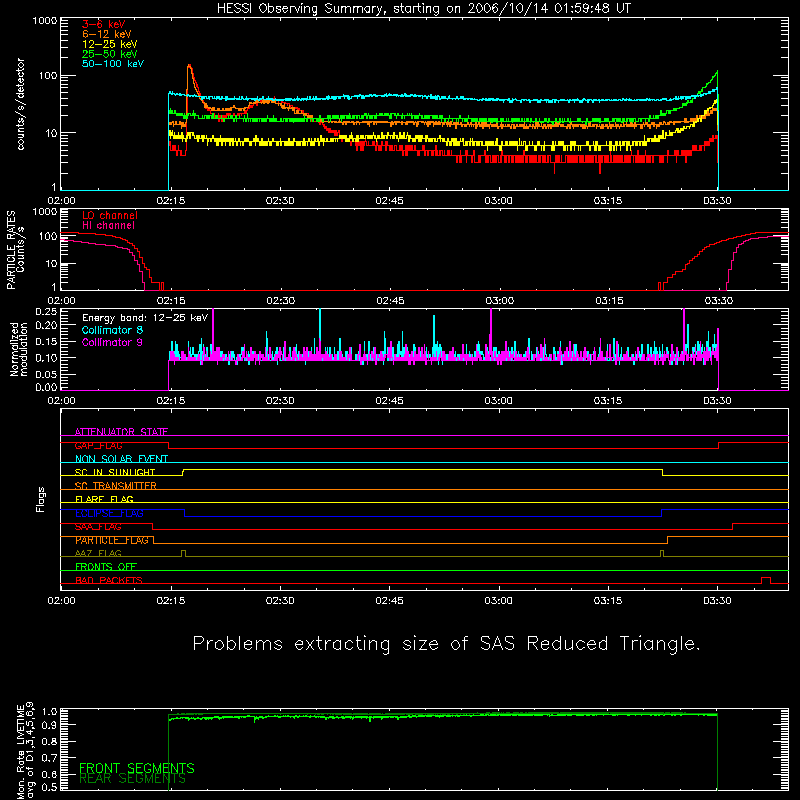Click the A4Z_FLAG pulse near 03:22
The width and height of the screenshot is (800, 800).
662,554
